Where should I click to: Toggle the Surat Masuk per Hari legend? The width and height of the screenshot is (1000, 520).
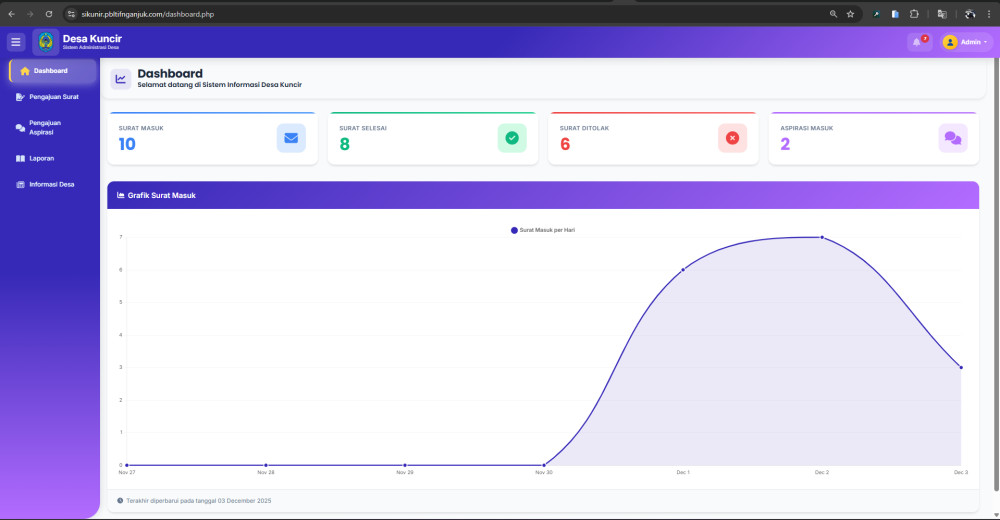[543, 230]
